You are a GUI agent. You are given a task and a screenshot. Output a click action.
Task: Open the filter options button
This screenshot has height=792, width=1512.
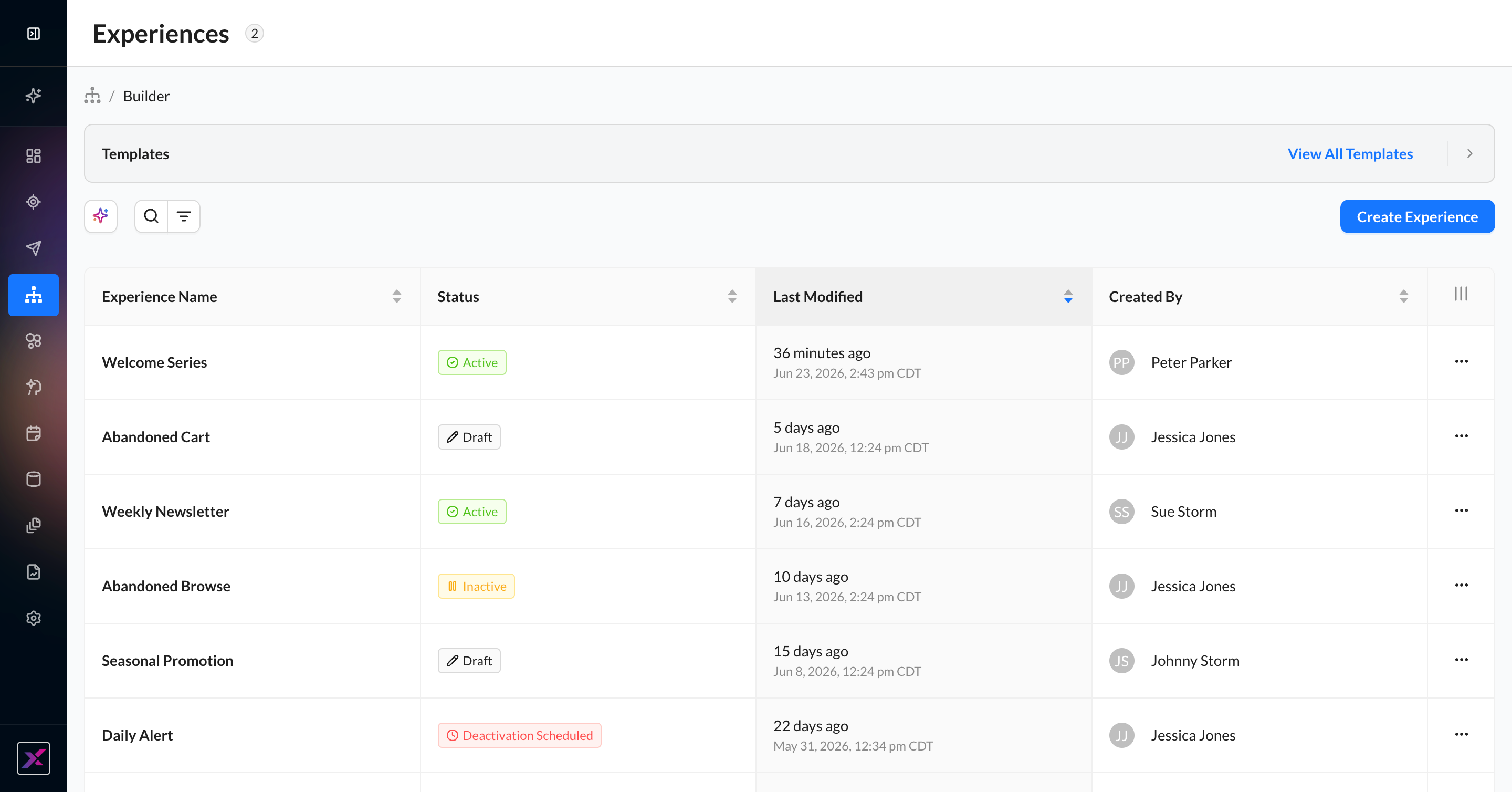tap(184, 216)
